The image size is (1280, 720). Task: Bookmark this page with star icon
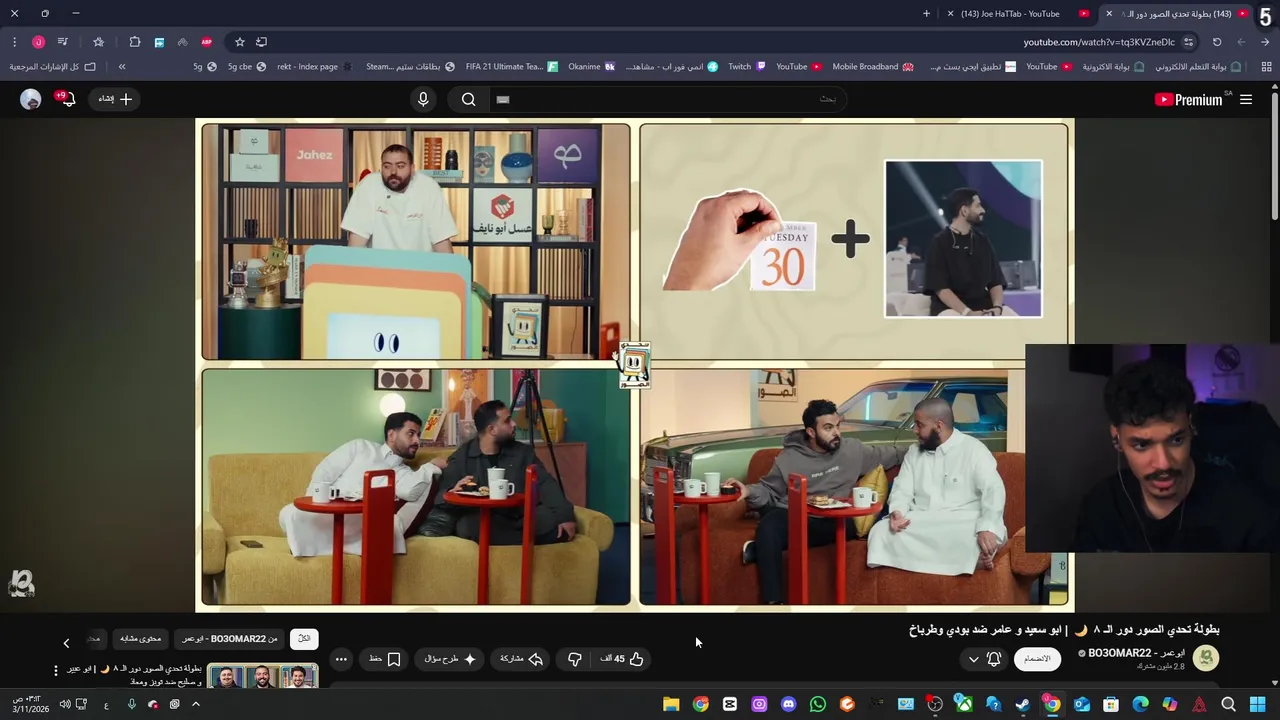pyautogui.click(x=240, y=42)
